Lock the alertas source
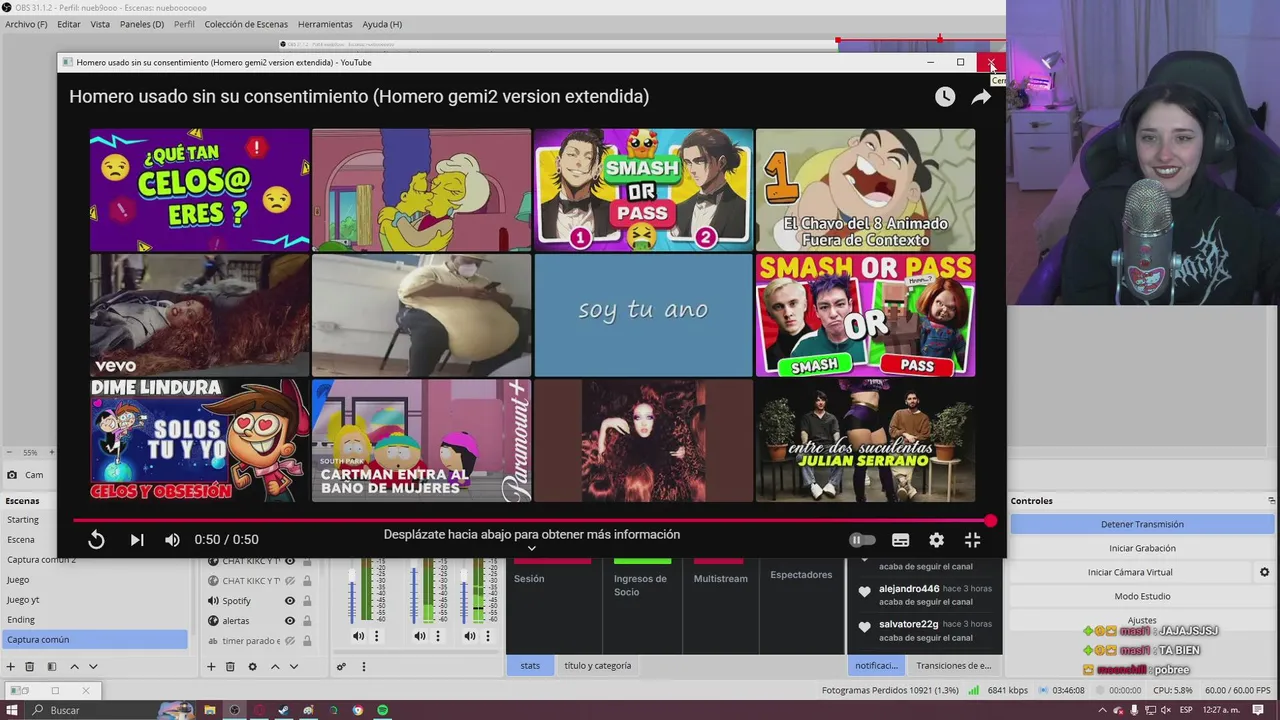This screenshot has width=1280, height=720. 307,621
